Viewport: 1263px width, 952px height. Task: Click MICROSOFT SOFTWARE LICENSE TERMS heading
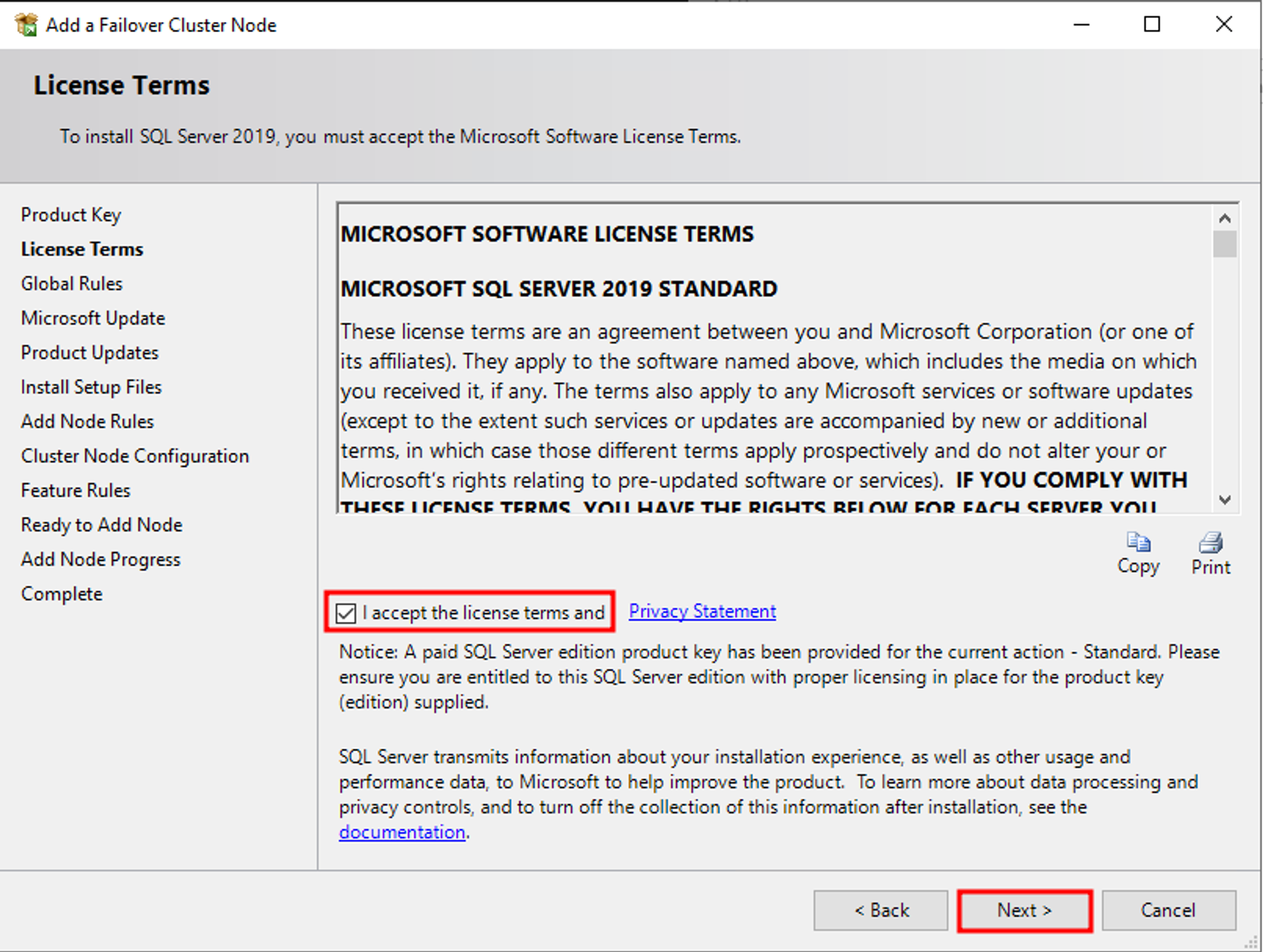[547, 234]
